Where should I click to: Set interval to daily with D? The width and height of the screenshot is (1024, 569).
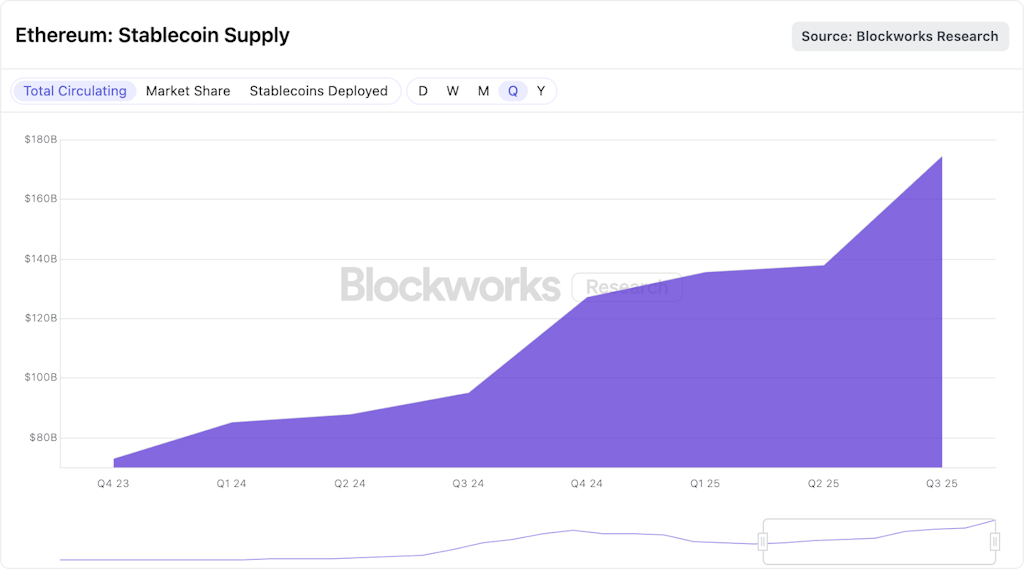(423, 91)
